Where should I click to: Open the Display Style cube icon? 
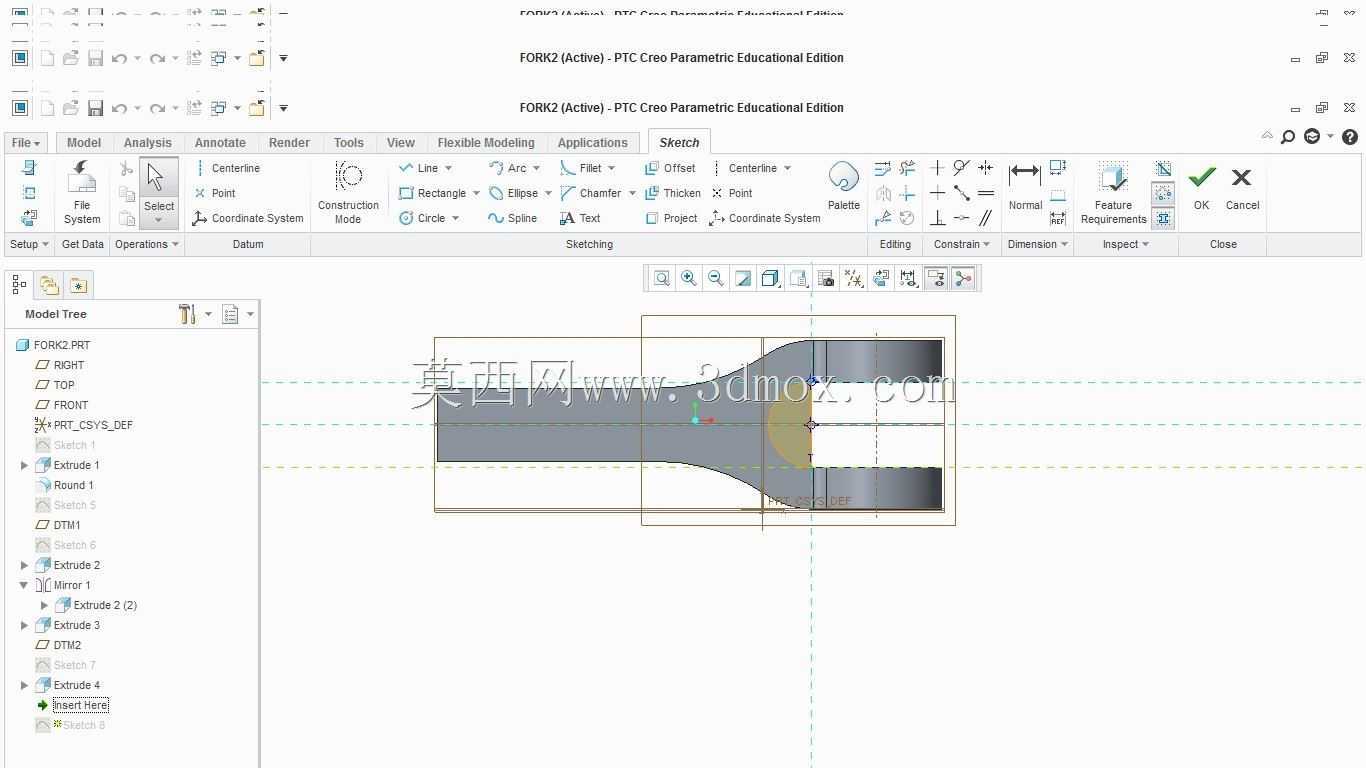770,279
